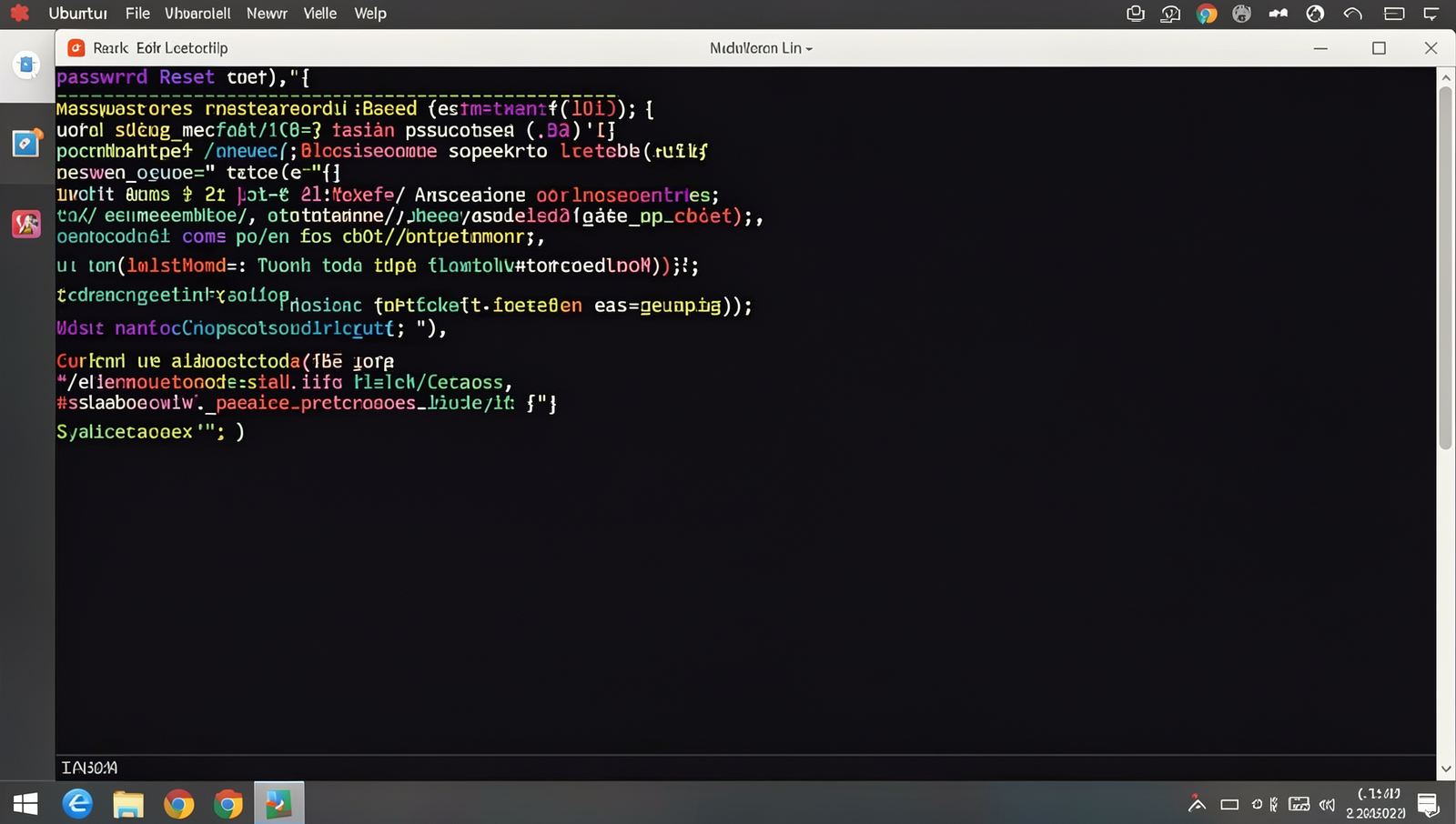
Task: Click the 'passwrrd Reset' line in terminal
Action: pyautogui.click(x=183, y=77)
